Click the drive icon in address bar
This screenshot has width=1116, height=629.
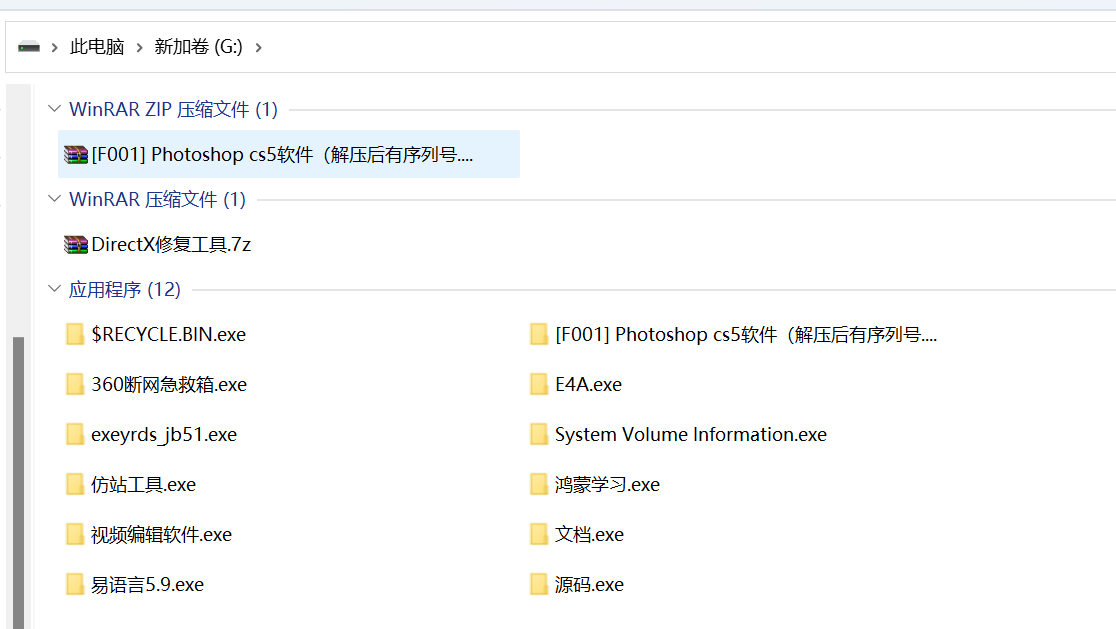pyautogui.click(x=29, y=47)
